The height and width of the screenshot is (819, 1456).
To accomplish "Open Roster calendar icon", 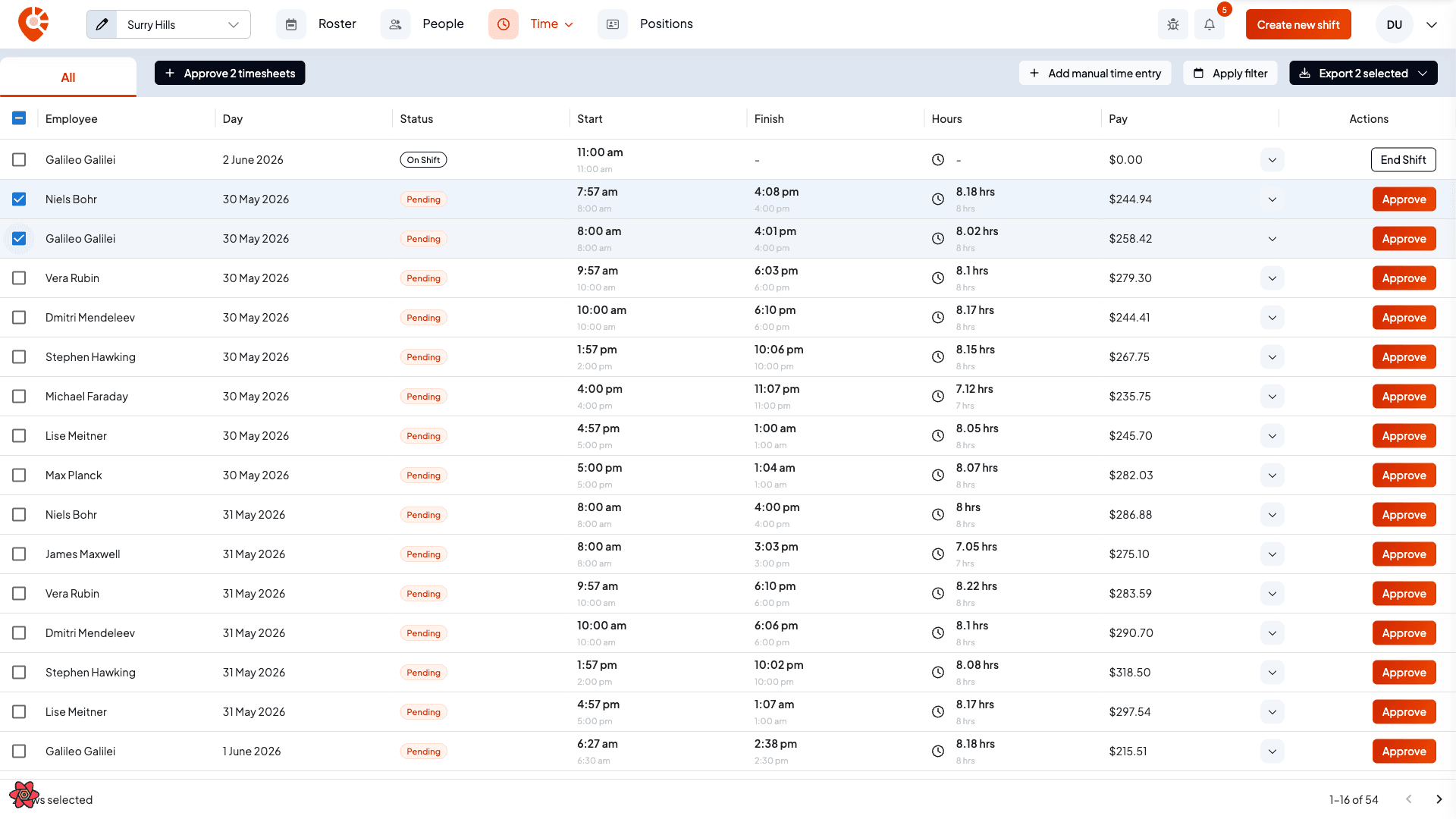I will click(x=291, y=24).
